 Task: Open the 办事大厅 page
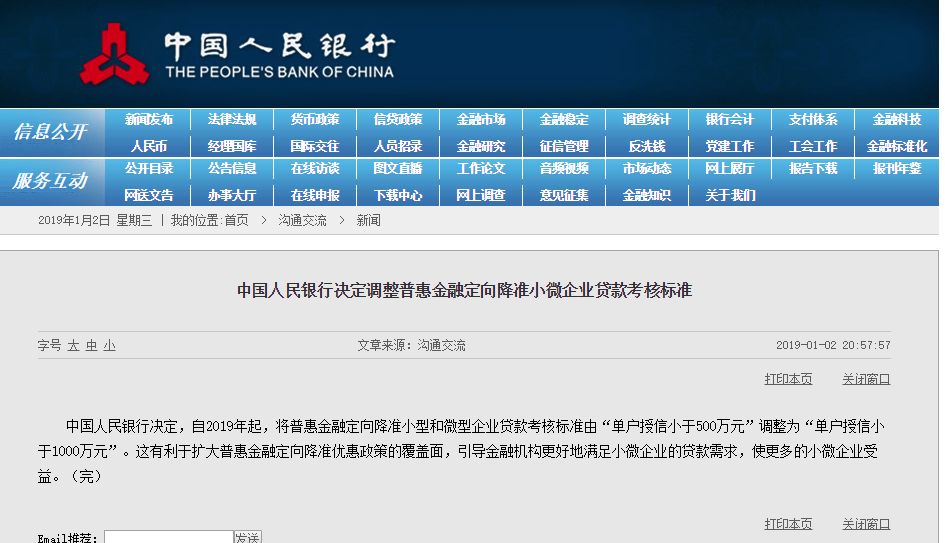coord(232,195)
